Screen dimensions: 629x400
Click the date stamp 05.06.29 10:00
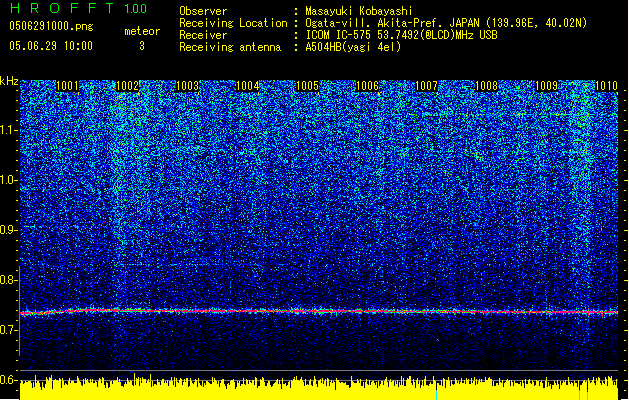[x=51, y=46]
